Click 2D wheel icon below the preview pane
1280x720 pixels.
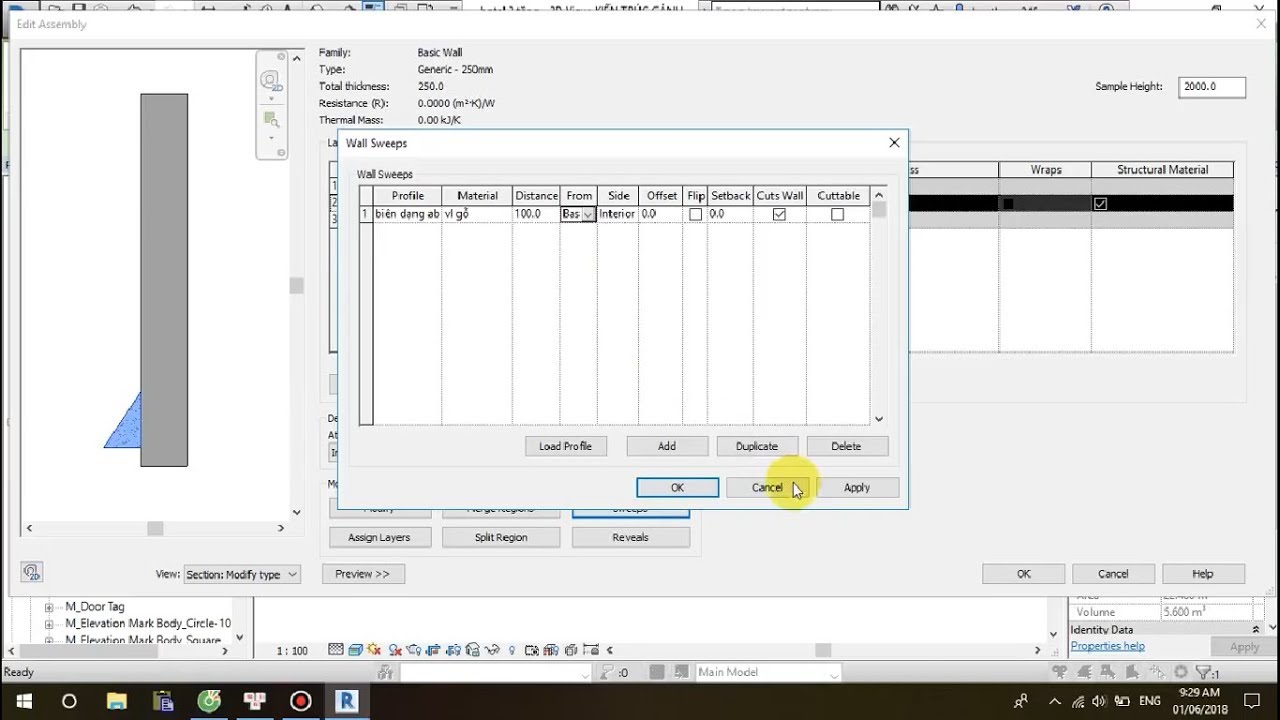click(x=31, y=572)
